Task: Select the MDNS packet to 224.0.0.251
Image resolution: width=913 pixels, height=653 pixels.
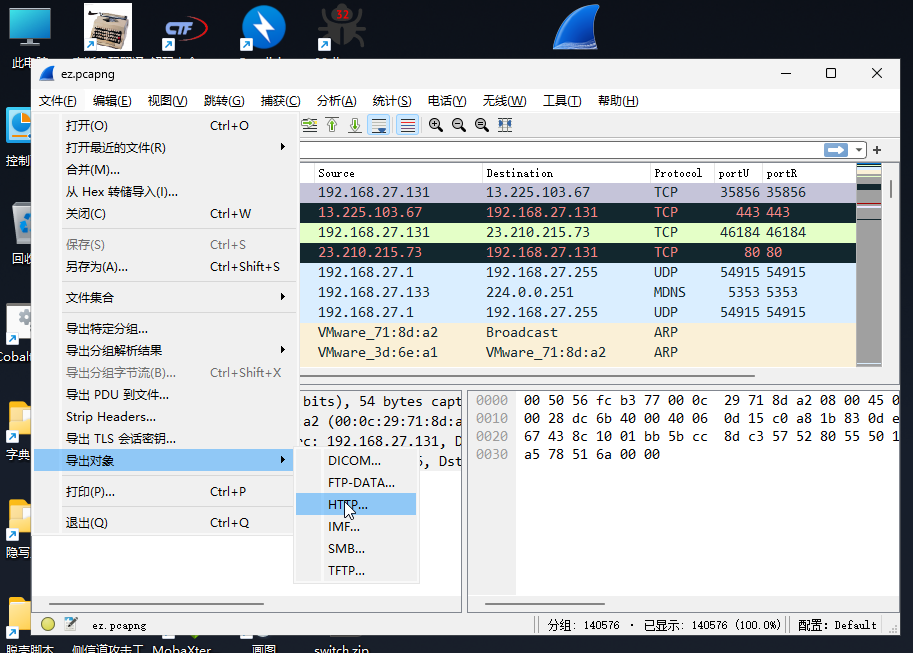Action: pos(578,292)
